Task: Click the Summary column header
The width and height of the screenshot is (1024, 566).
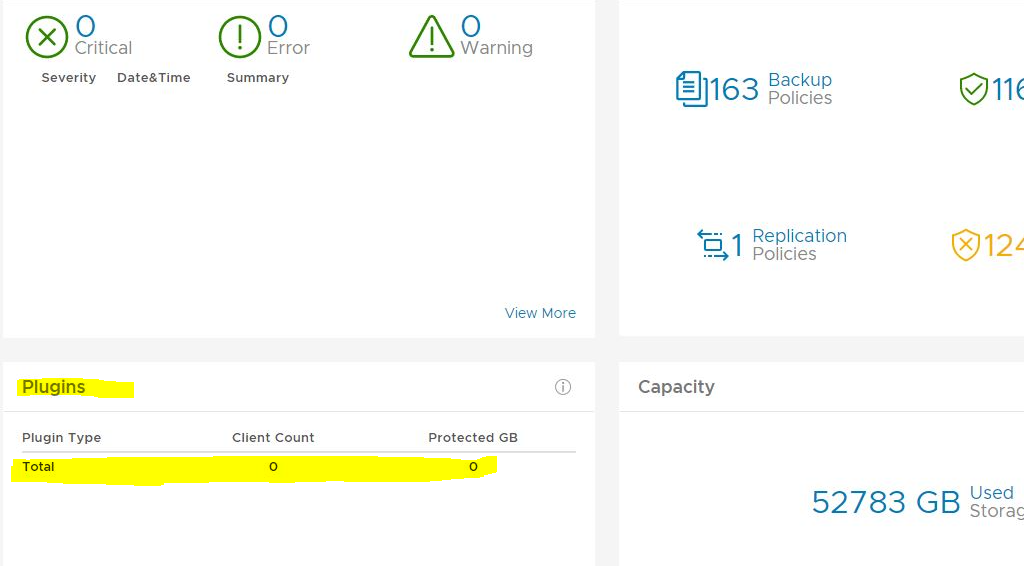Action: 258,78
